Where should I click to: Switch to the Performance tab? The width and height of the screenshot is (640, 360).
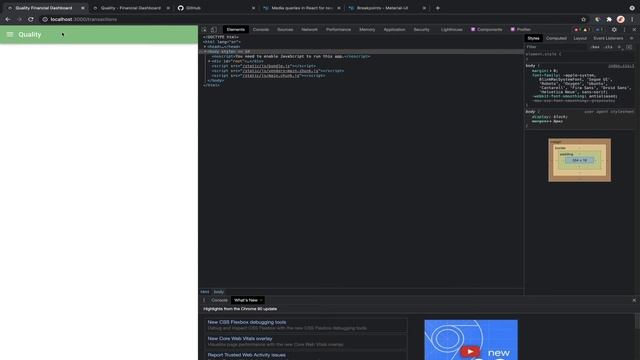pyautogui.click(x=338, y=29)
